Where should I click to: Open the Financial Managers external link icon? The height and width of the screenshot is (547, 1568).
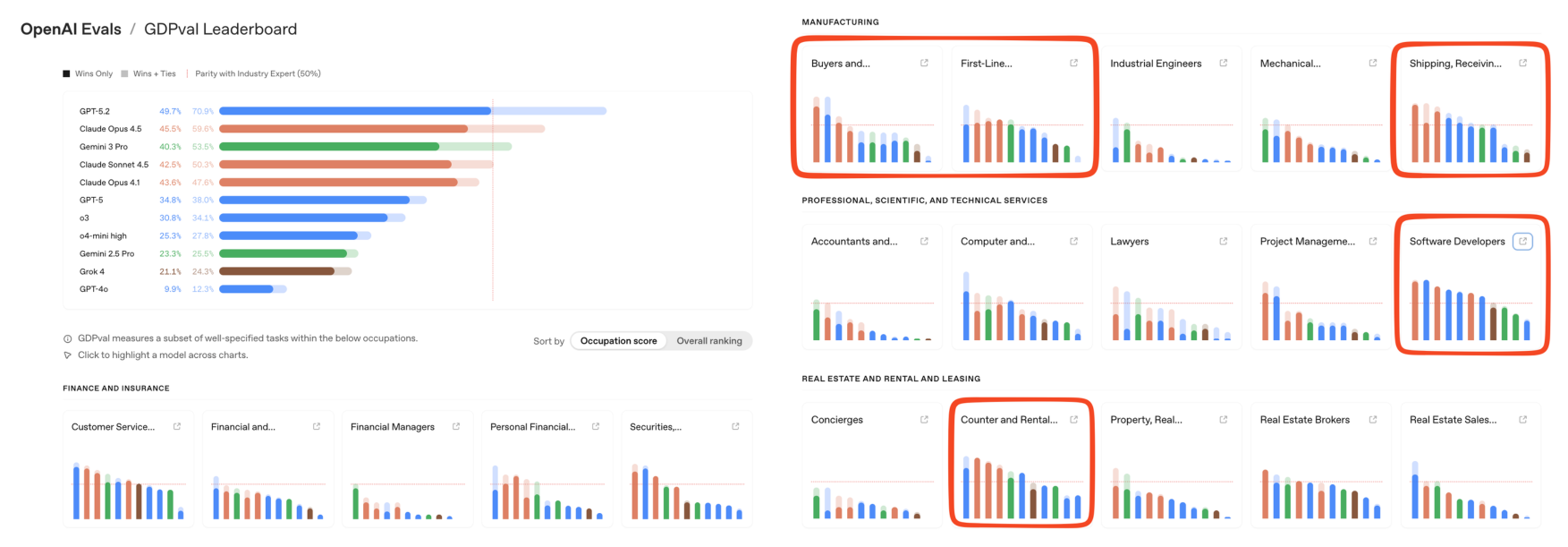pos(456,426)
